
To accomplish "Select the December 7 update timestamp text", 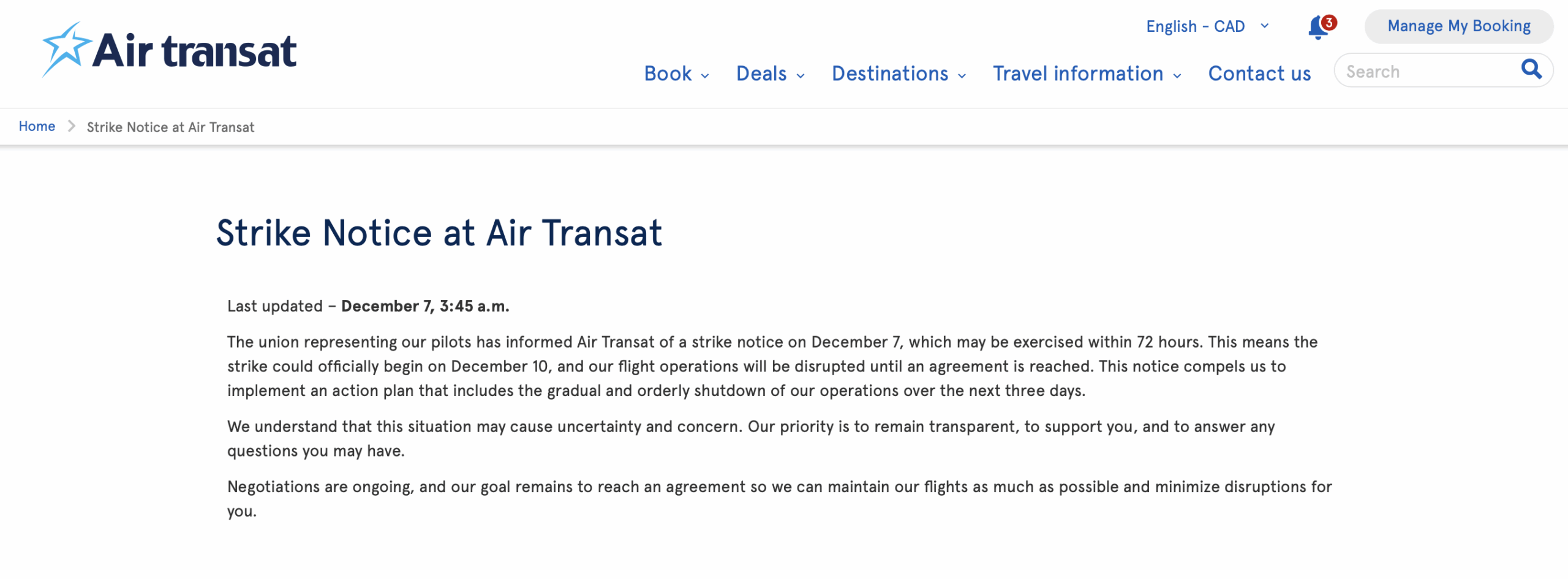I will click(x=425, y=305).
